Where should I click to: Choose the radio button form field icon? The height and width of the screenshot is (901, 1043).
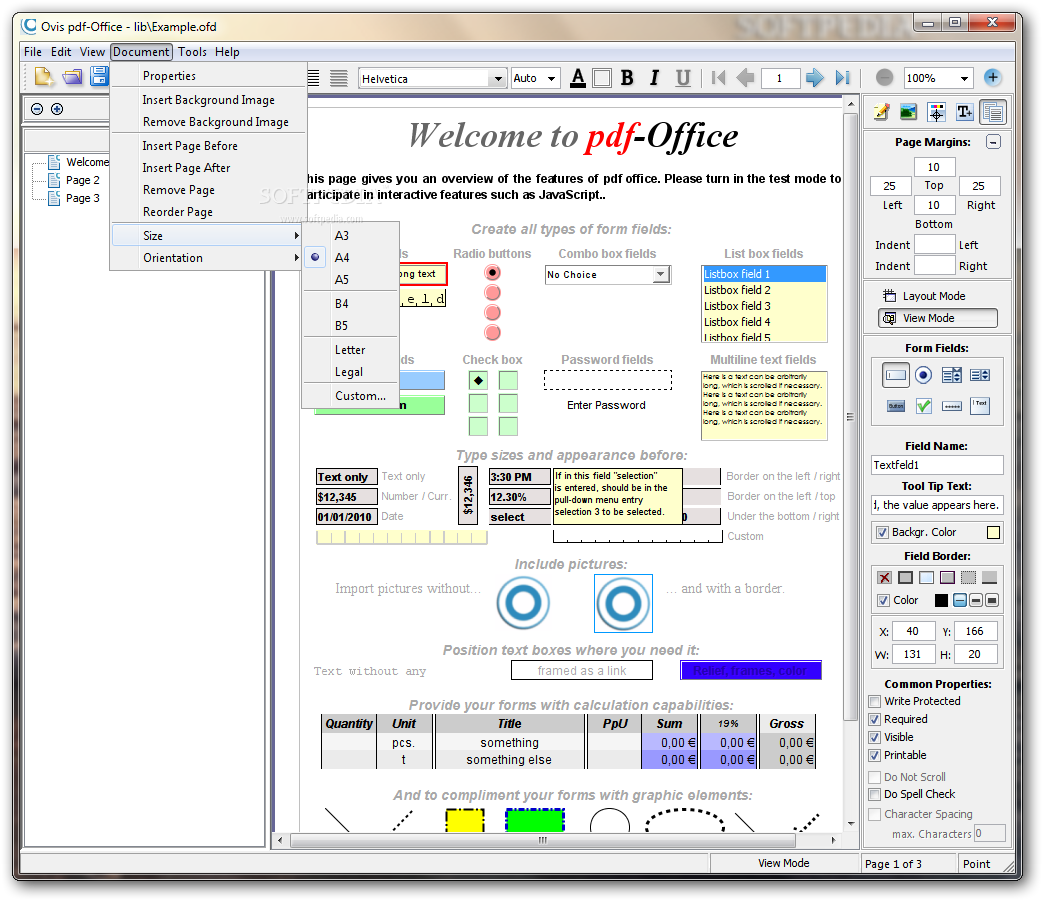[x=923, y=375]
